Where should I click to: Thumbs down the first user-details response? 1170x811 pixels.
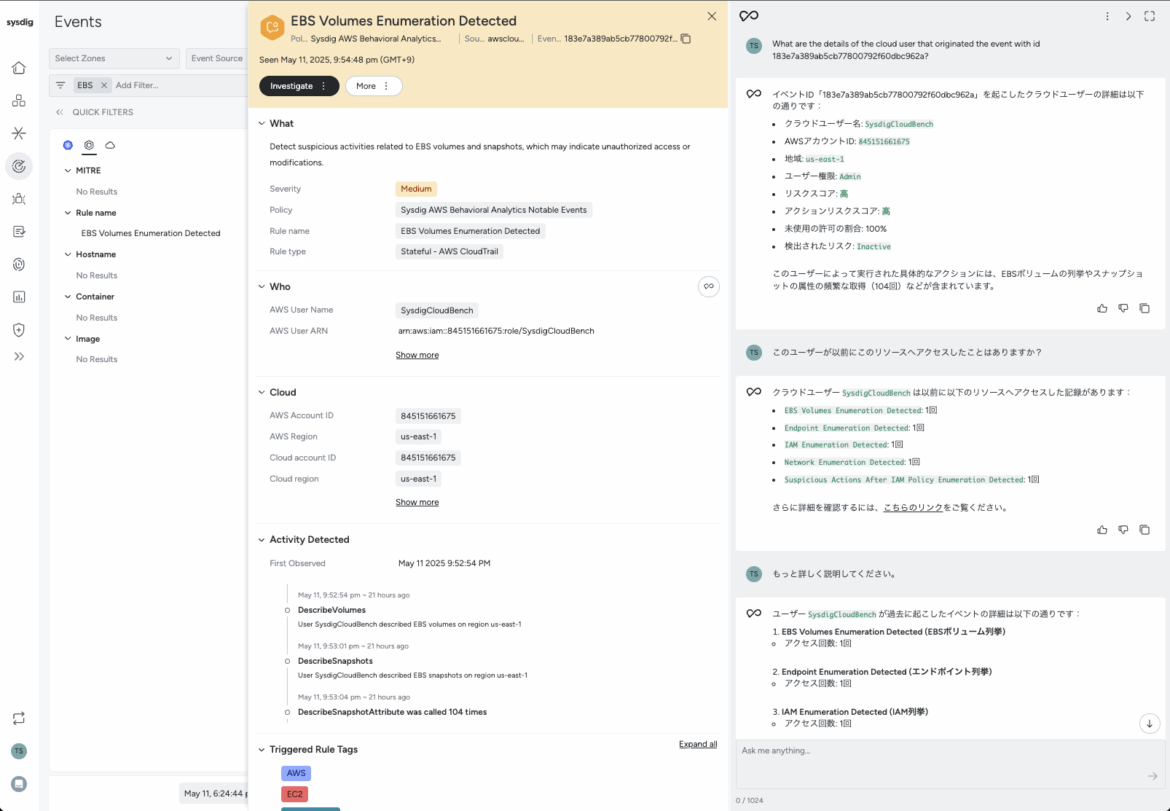pyautogui.click(x=1123, y=308)
